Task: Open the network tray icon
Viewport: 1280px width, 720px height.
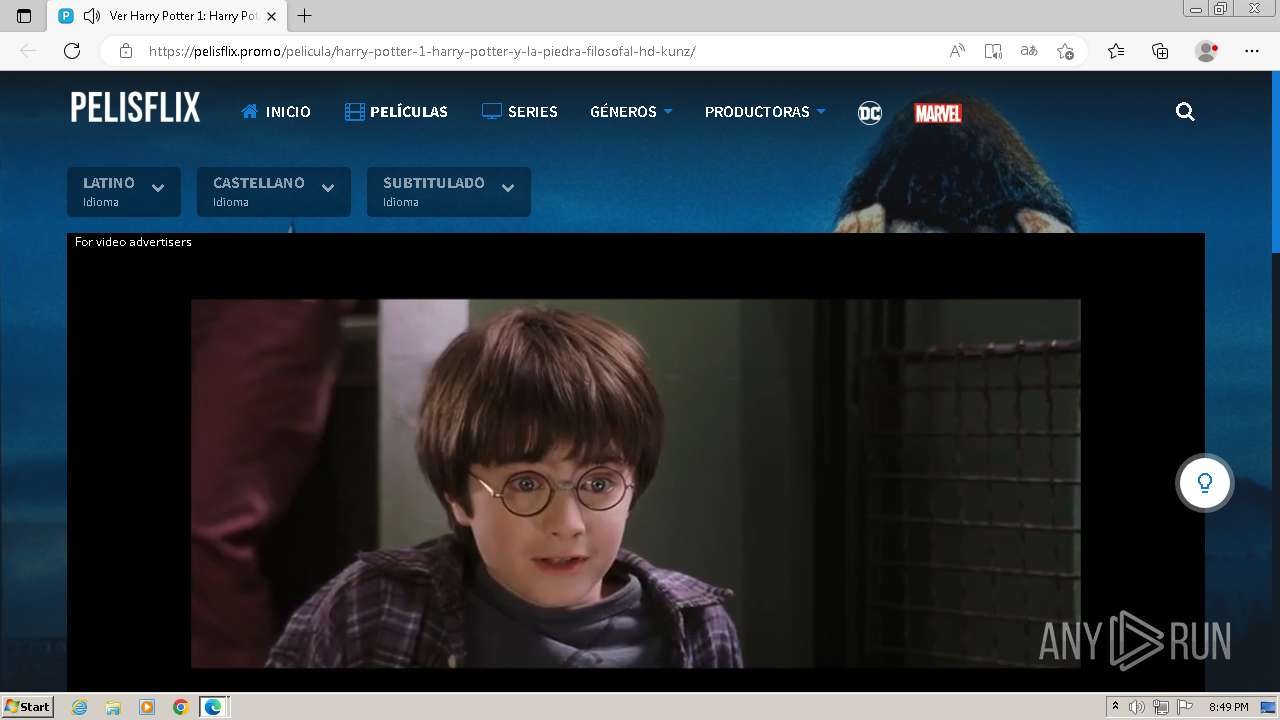Action: click(1160, 707)
